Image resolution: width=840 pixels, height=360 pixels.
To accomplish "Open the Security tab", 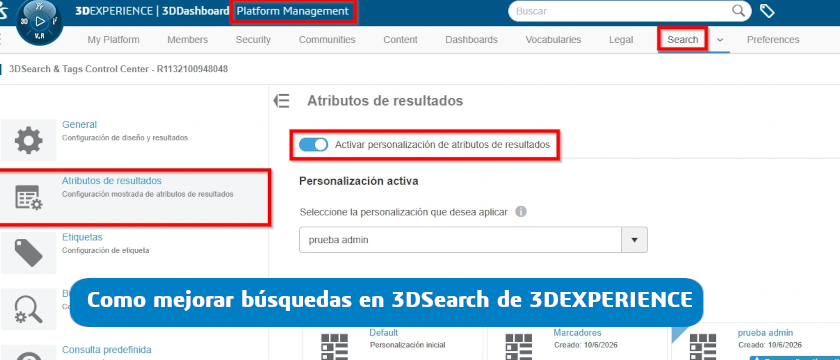I will point(253,40).
